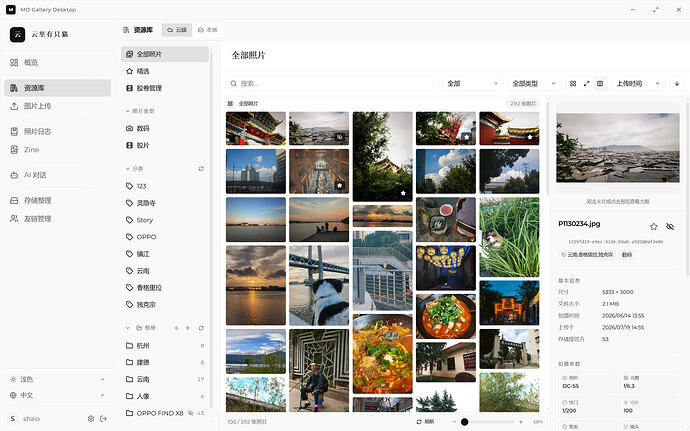Open the 全部类型 type dropdown
Screen dimensions: 690x431
point(534,84)
